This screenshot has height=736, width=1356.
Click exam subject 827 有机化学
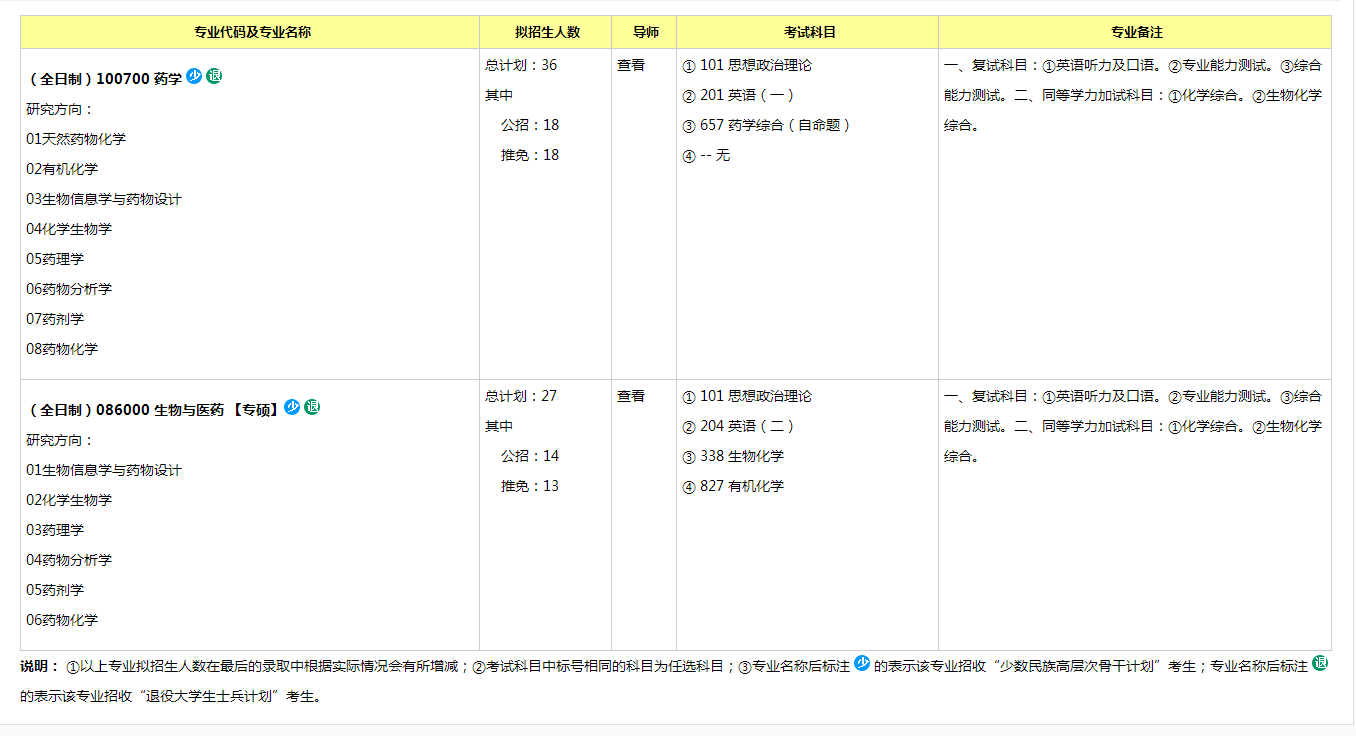741,486
